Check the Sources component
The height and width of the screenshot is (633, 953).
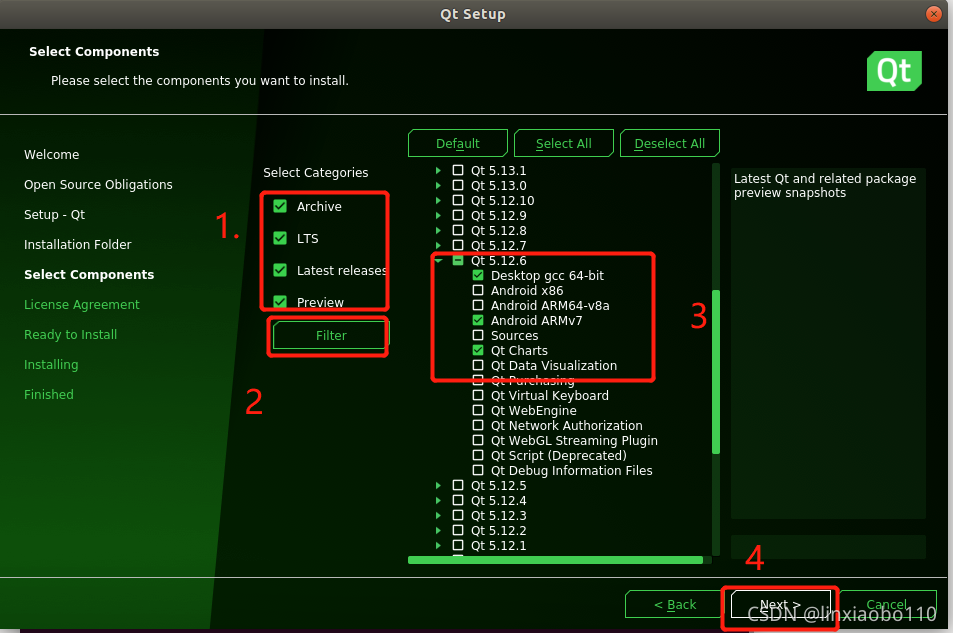pyautogui.click(x=478, y=335)
